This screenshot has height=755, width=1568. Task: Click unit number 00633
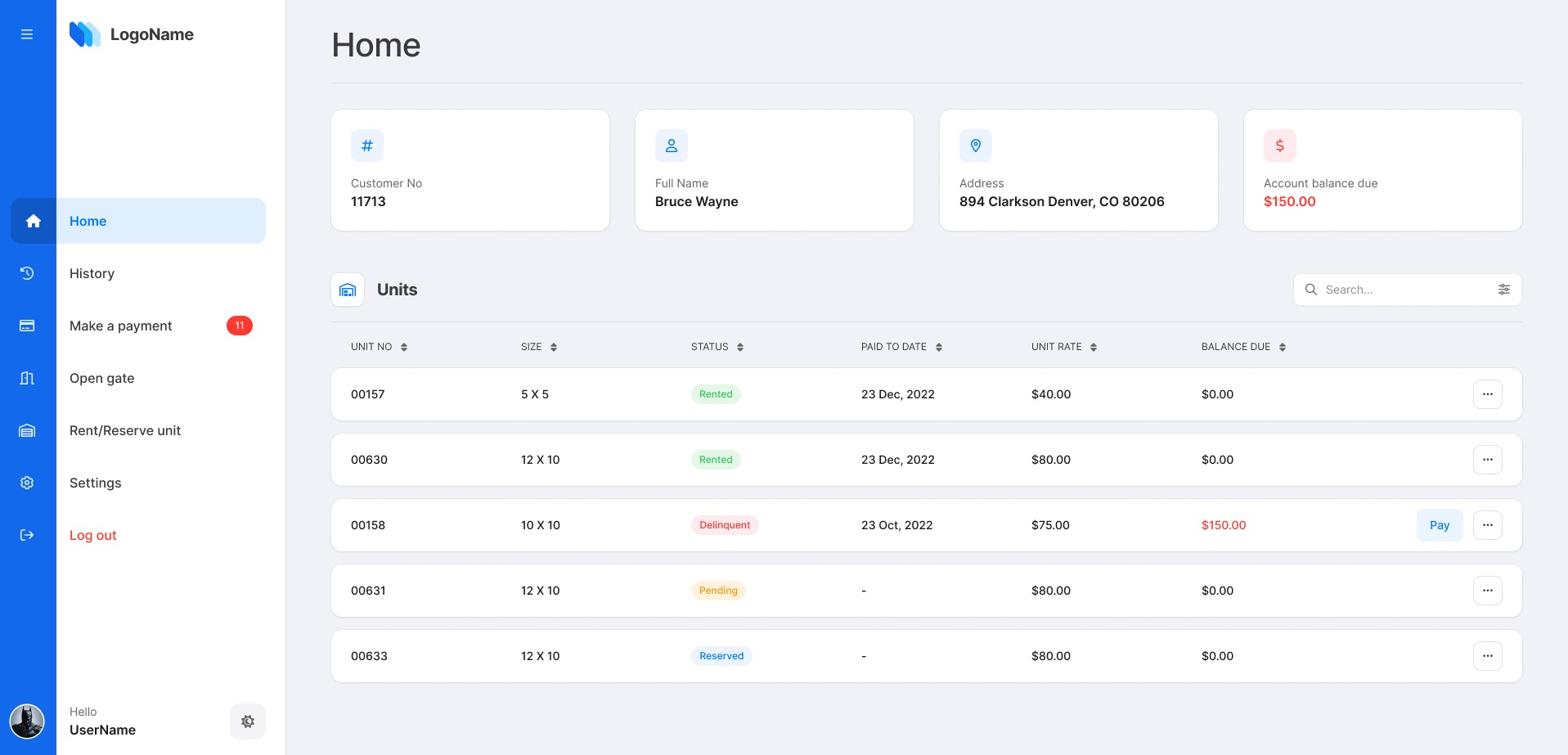point(369,656)
